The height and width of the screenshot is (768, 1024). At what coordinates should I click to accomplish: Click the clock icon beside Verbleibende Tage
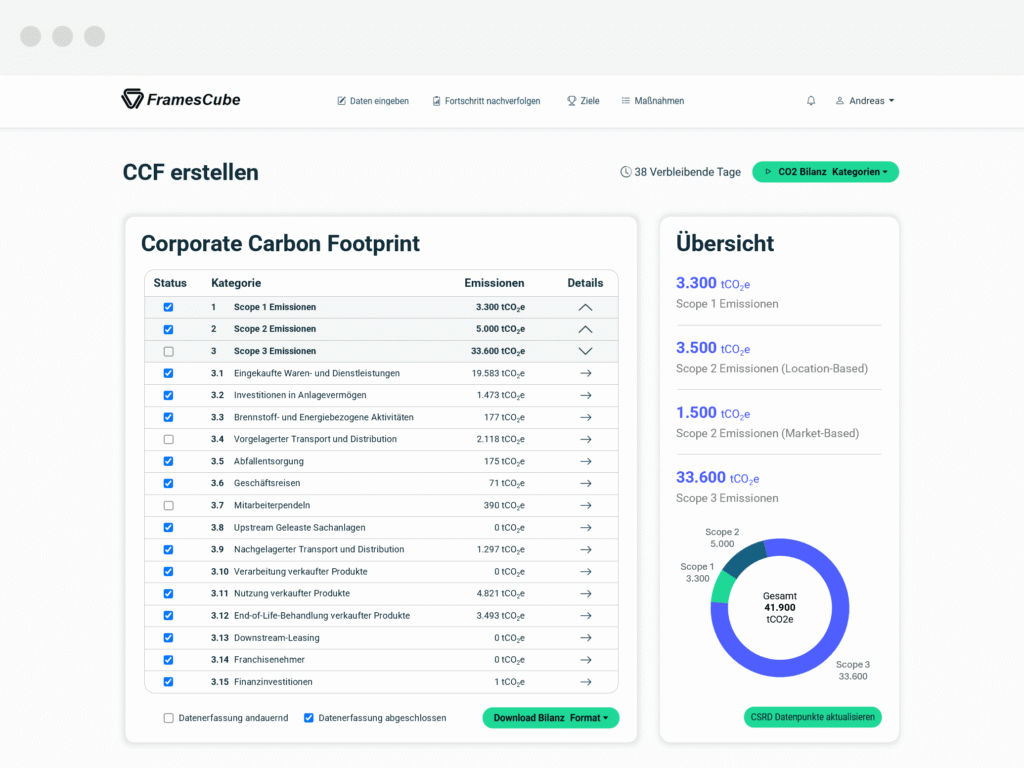point(626,172)
